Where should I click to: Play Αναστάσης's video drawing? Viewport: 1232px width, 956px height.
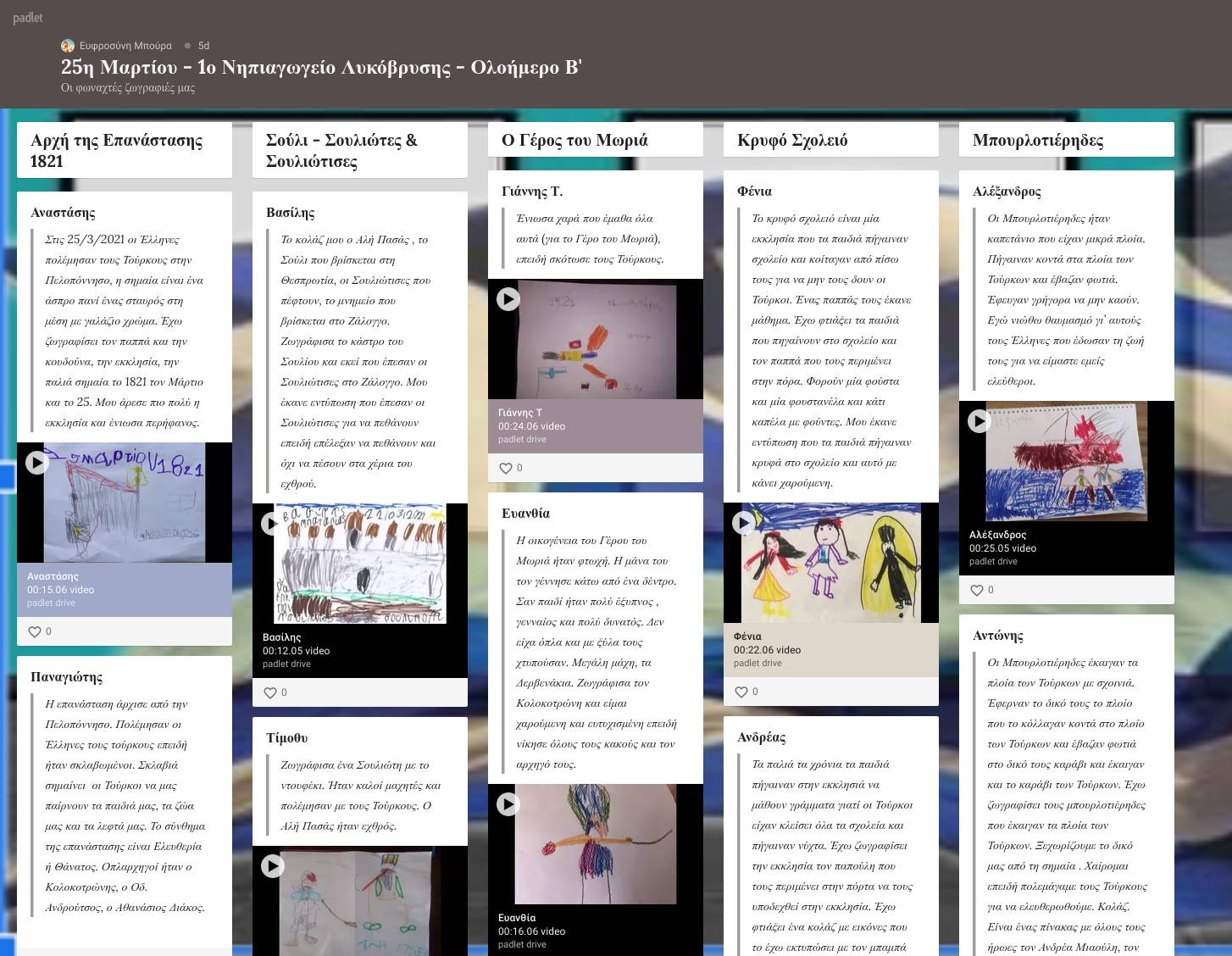[37, 462]
